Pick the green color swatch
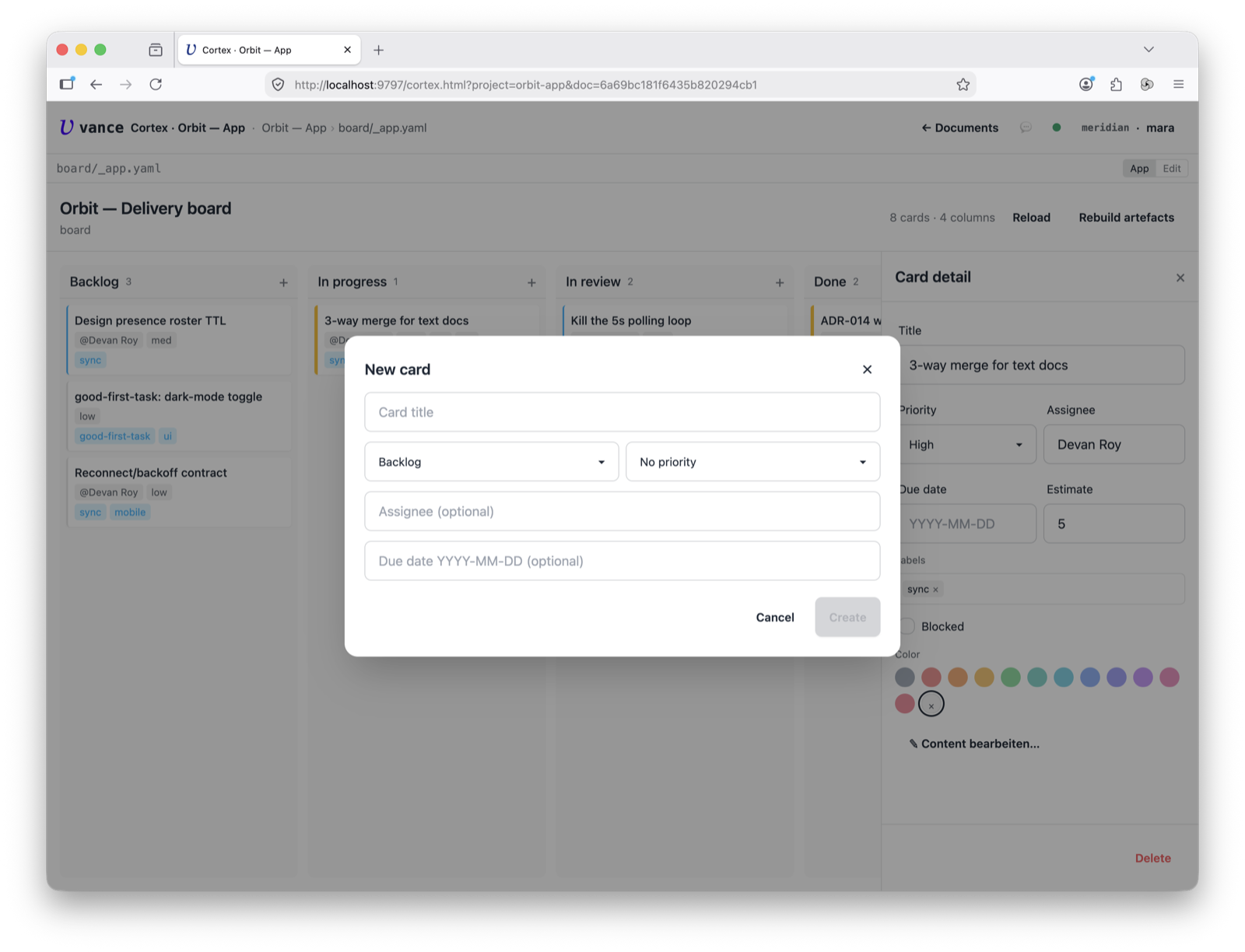 (1011, 677)
